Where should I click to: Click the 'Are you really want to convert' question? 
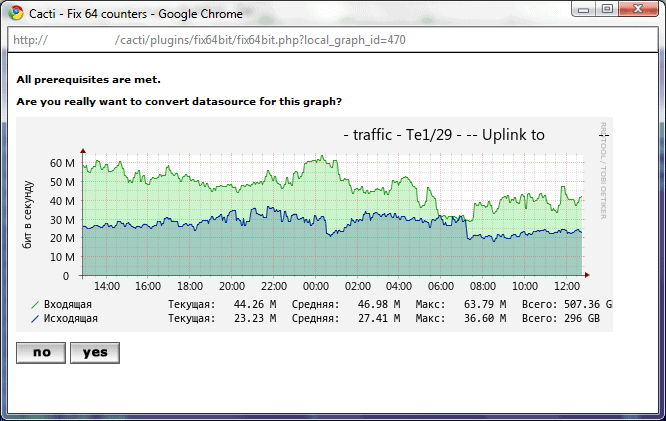pos(179,102)
